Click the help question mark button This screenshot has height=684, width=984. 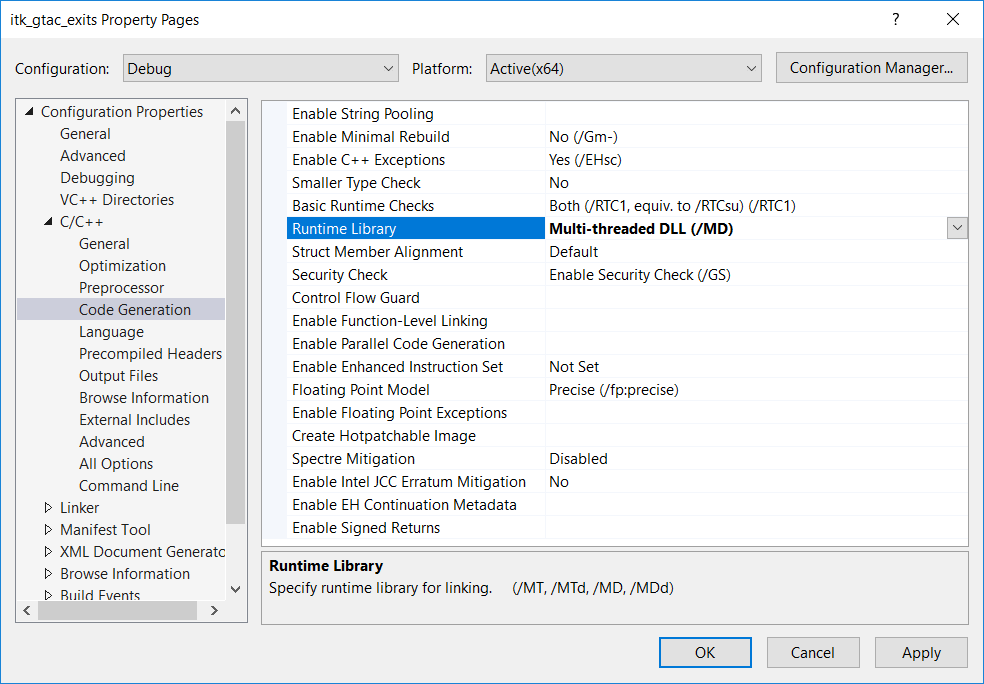tap(896, 20)
